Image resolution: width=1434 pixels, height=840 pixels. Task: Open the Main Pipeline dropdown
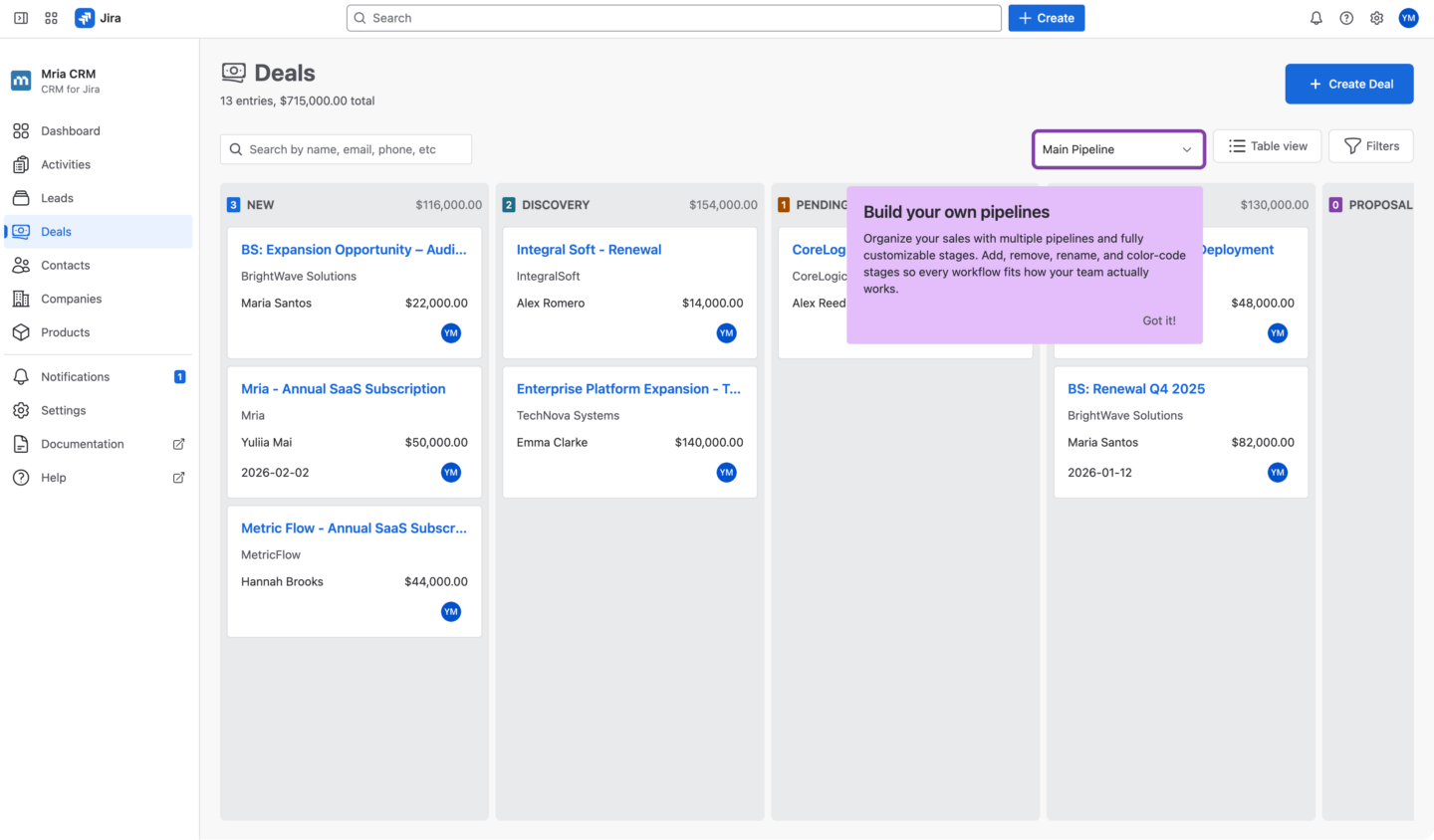tap(1117, 149)
